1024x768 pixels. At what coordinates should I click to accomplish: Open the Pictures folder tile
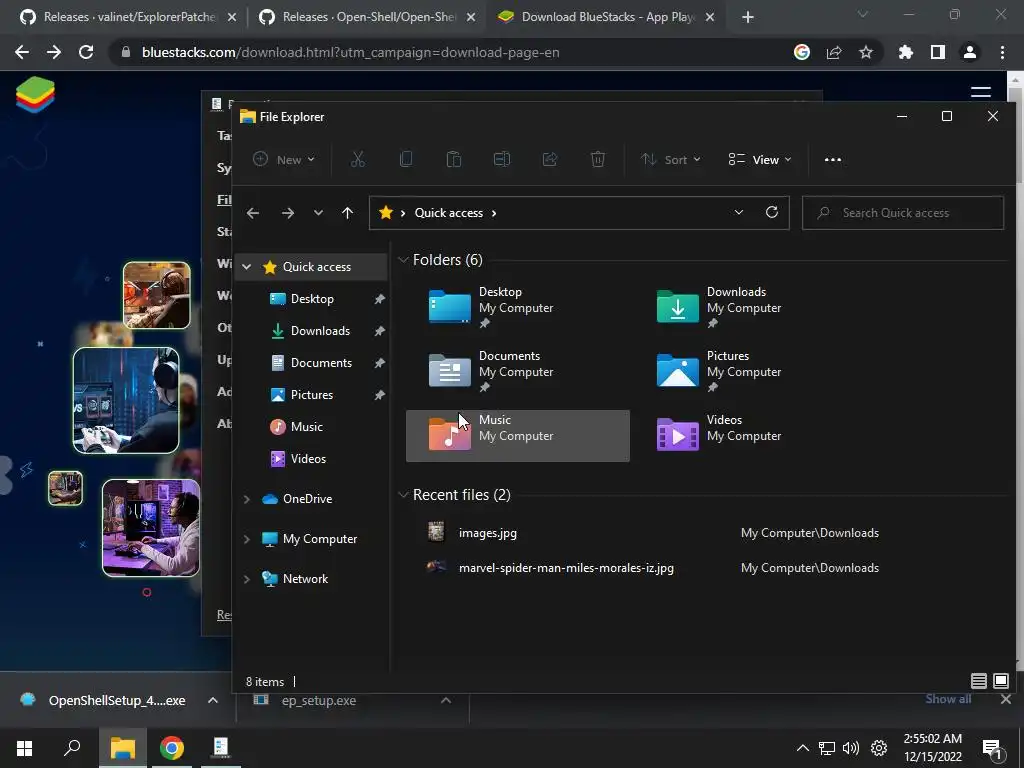point(745,371)
